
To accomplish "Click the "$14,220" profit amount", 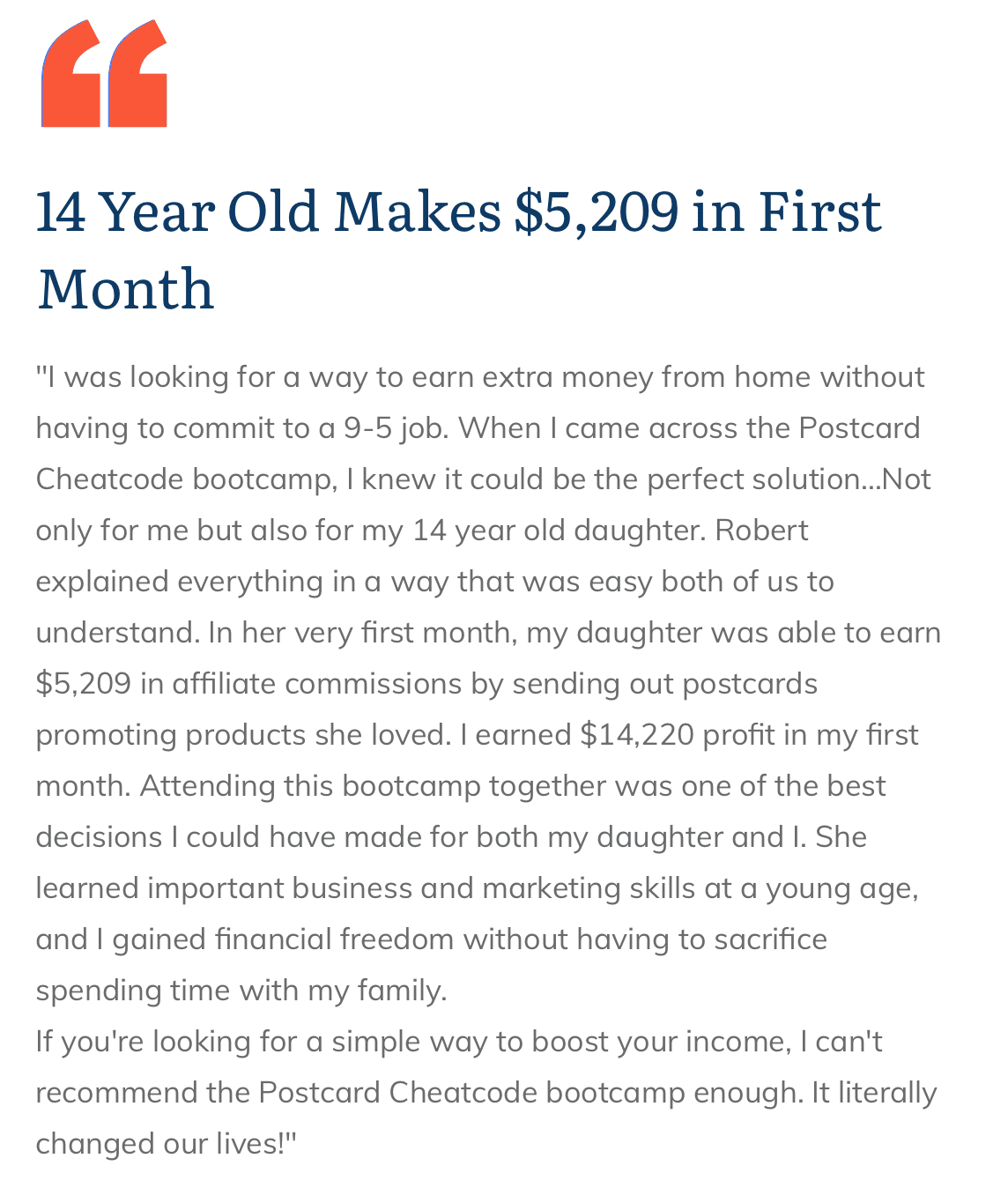I will [x=637, y=735].
